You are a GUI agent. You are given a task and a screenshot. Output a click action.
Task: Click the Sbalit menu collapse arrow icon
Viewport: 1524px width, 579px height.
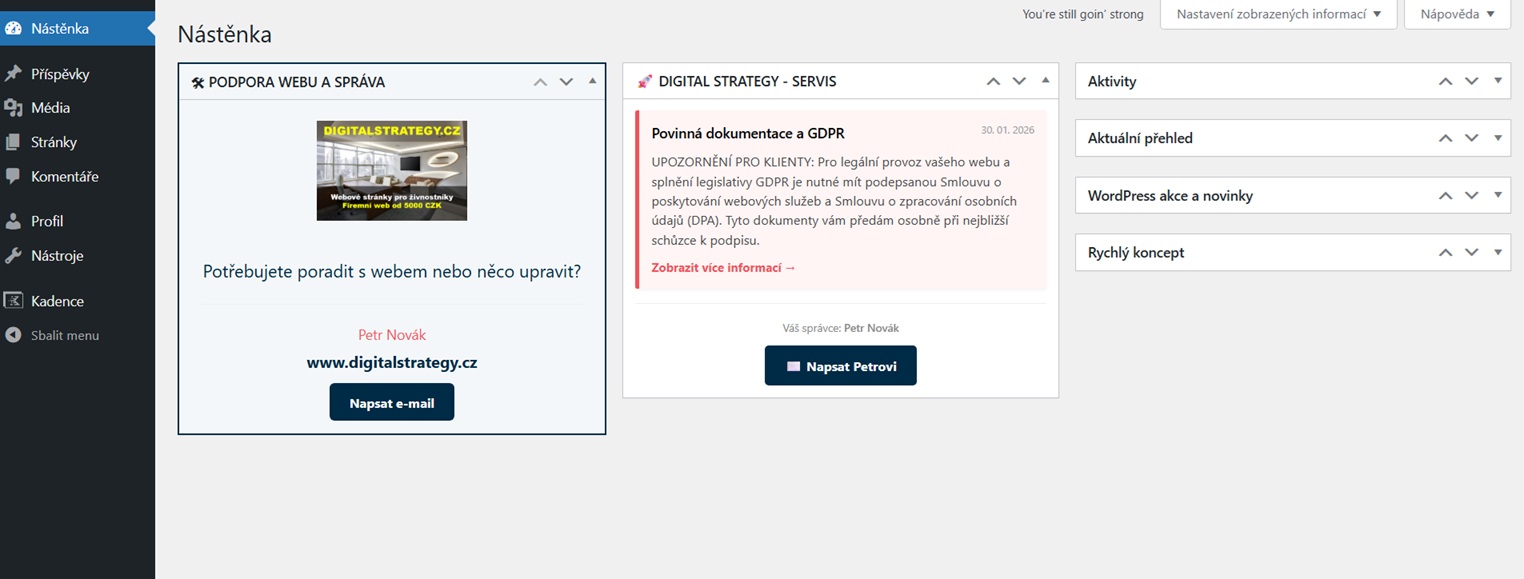[13, 336]
